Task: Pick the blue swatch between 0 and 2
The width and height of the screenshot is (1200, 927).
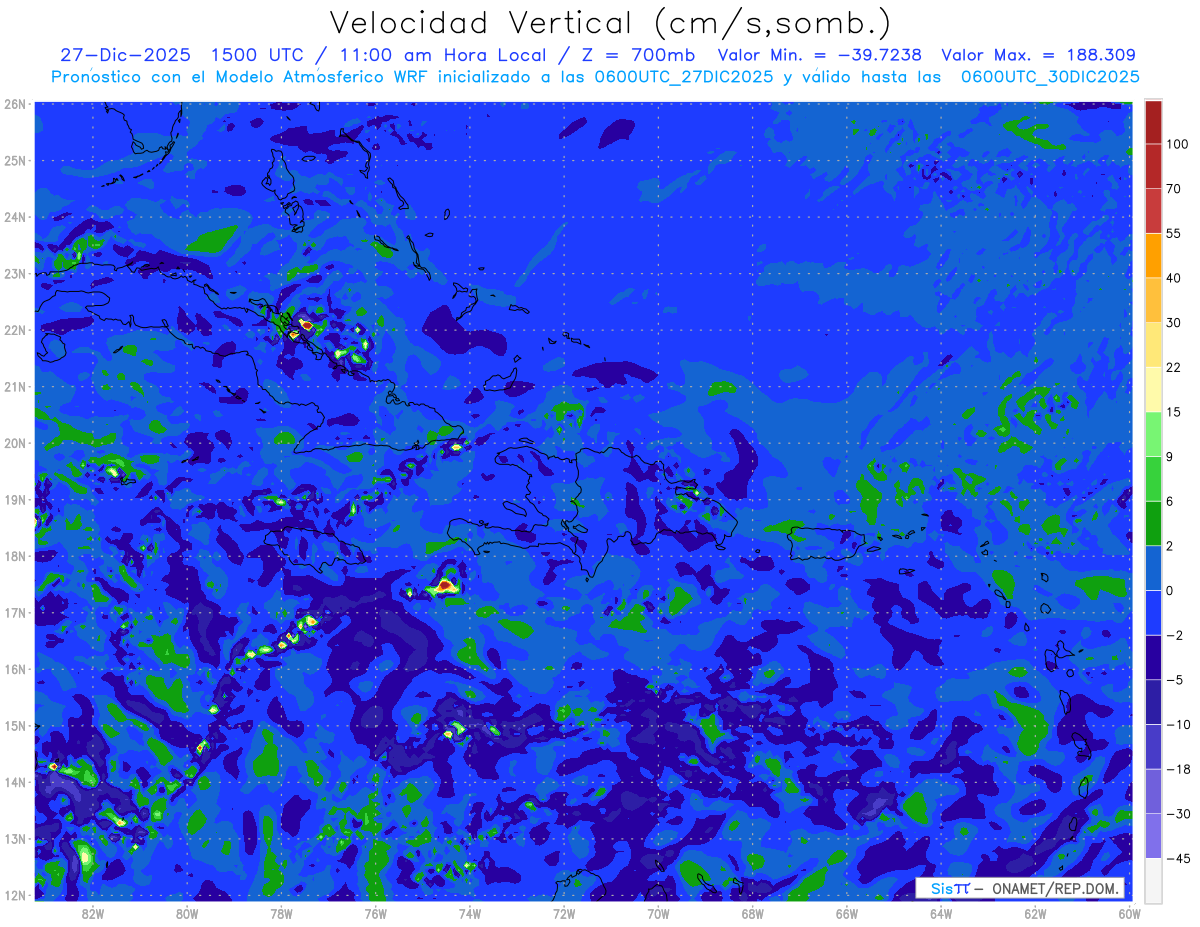Action: (x=1153, y=568)
